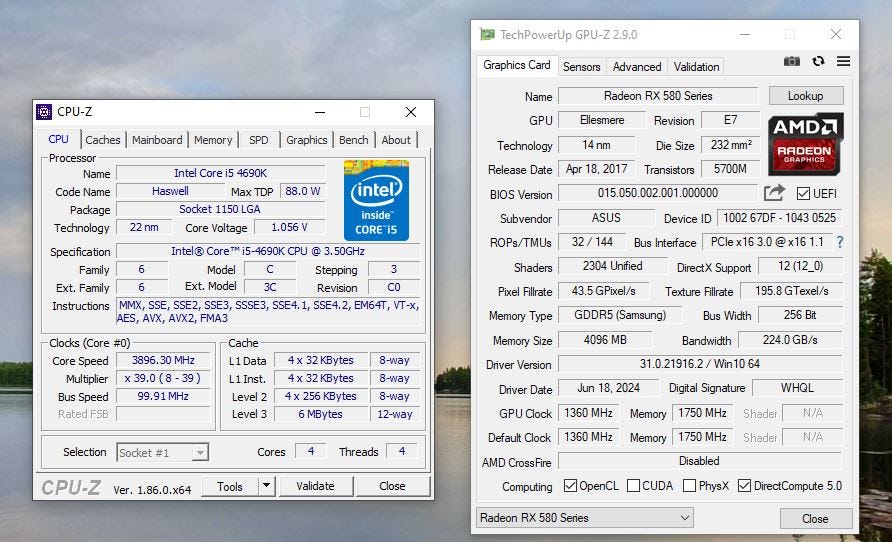This screenshot has width=892, height=542.
Task: Take a GPU-Z screenshot with camera icon
Action: click(792, 61)
